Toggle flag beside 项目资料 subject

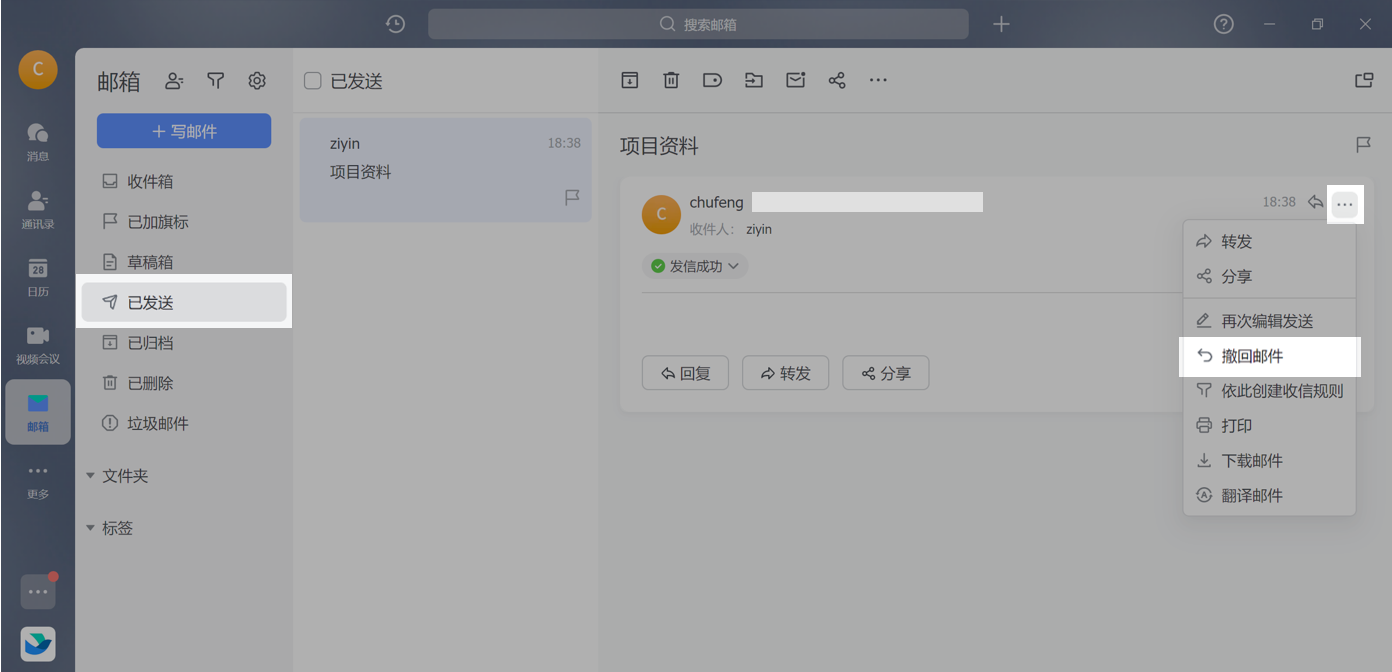pos(1363,145)
